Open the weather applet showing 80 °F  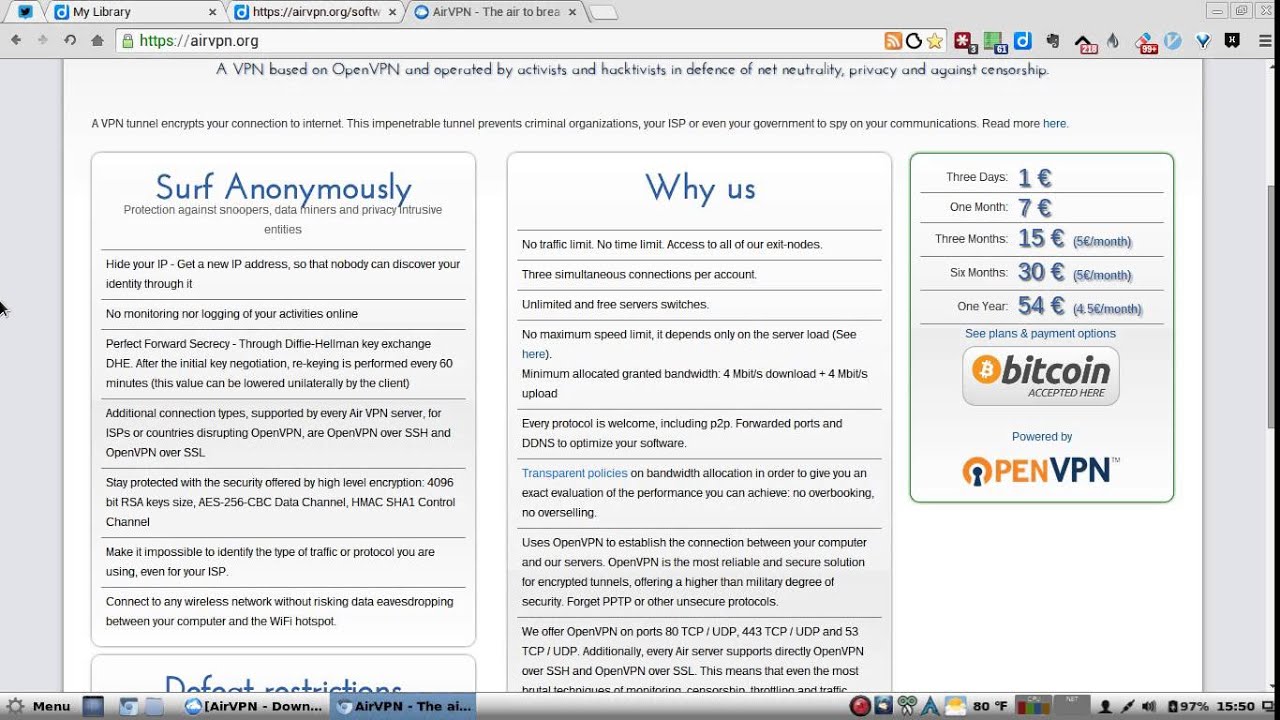tap(977, 706)
